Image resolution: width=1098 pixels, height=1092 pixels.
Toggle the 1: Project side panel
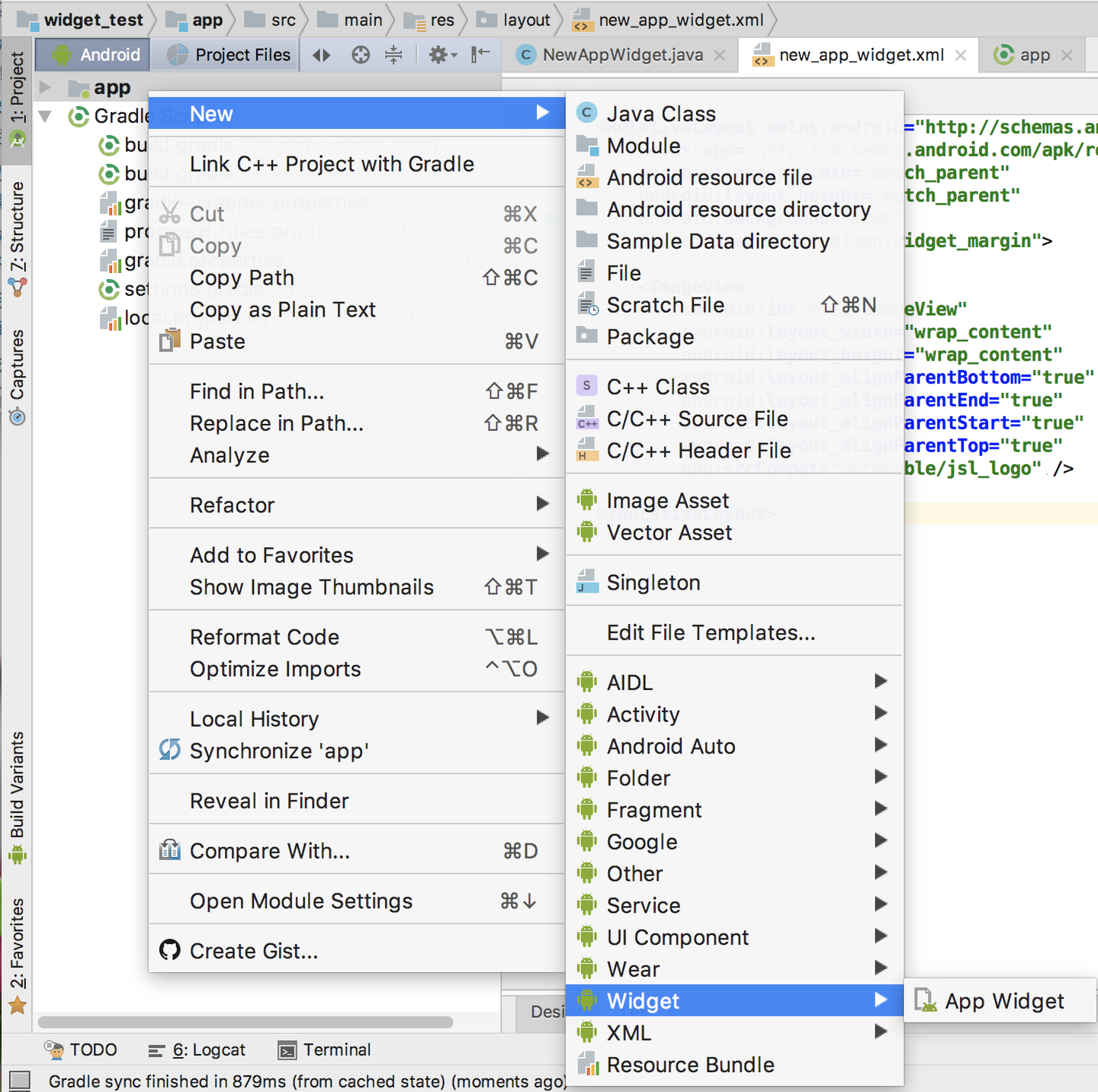17,101
